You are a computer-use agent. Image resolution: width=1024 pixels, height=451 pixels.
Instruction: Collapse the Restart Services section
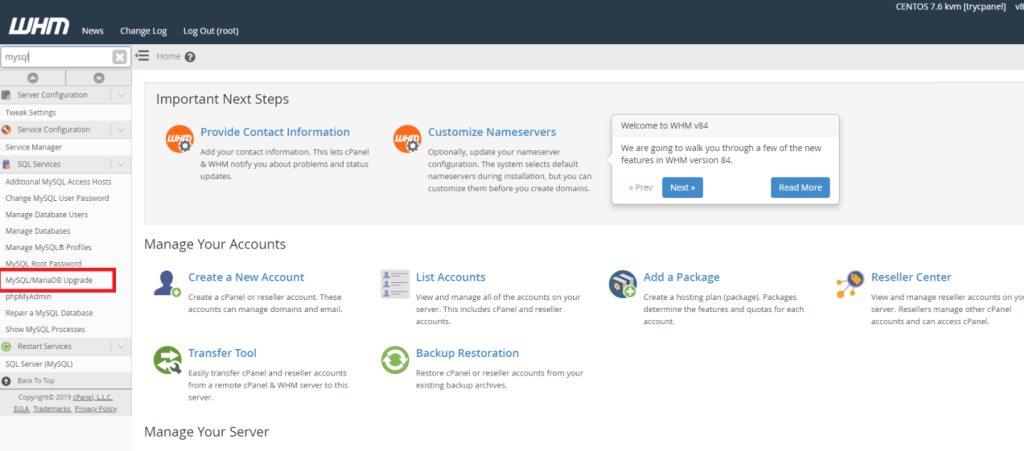pos(120,346)
